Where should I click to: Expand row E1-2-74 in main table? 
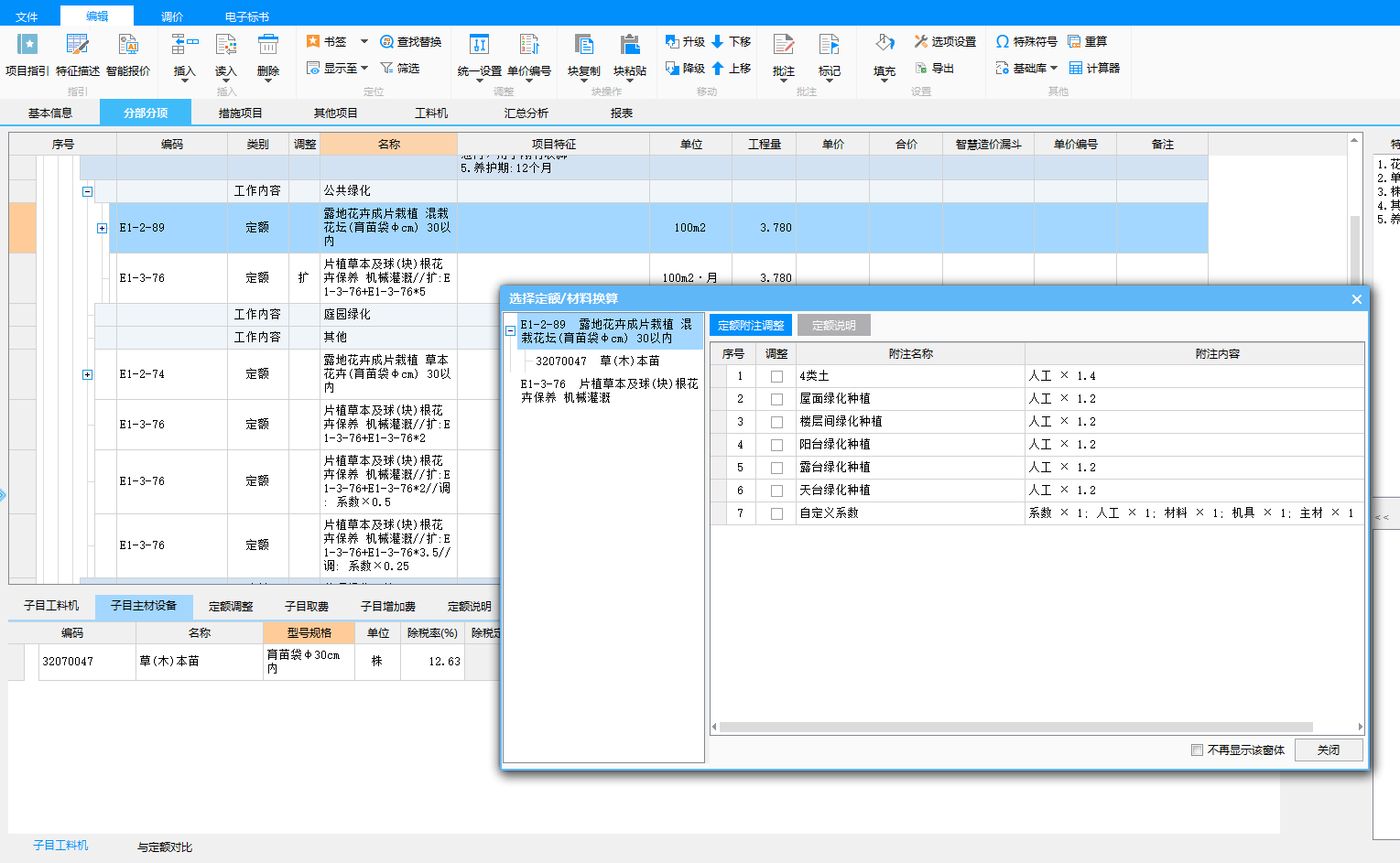(x=87, y=374)
